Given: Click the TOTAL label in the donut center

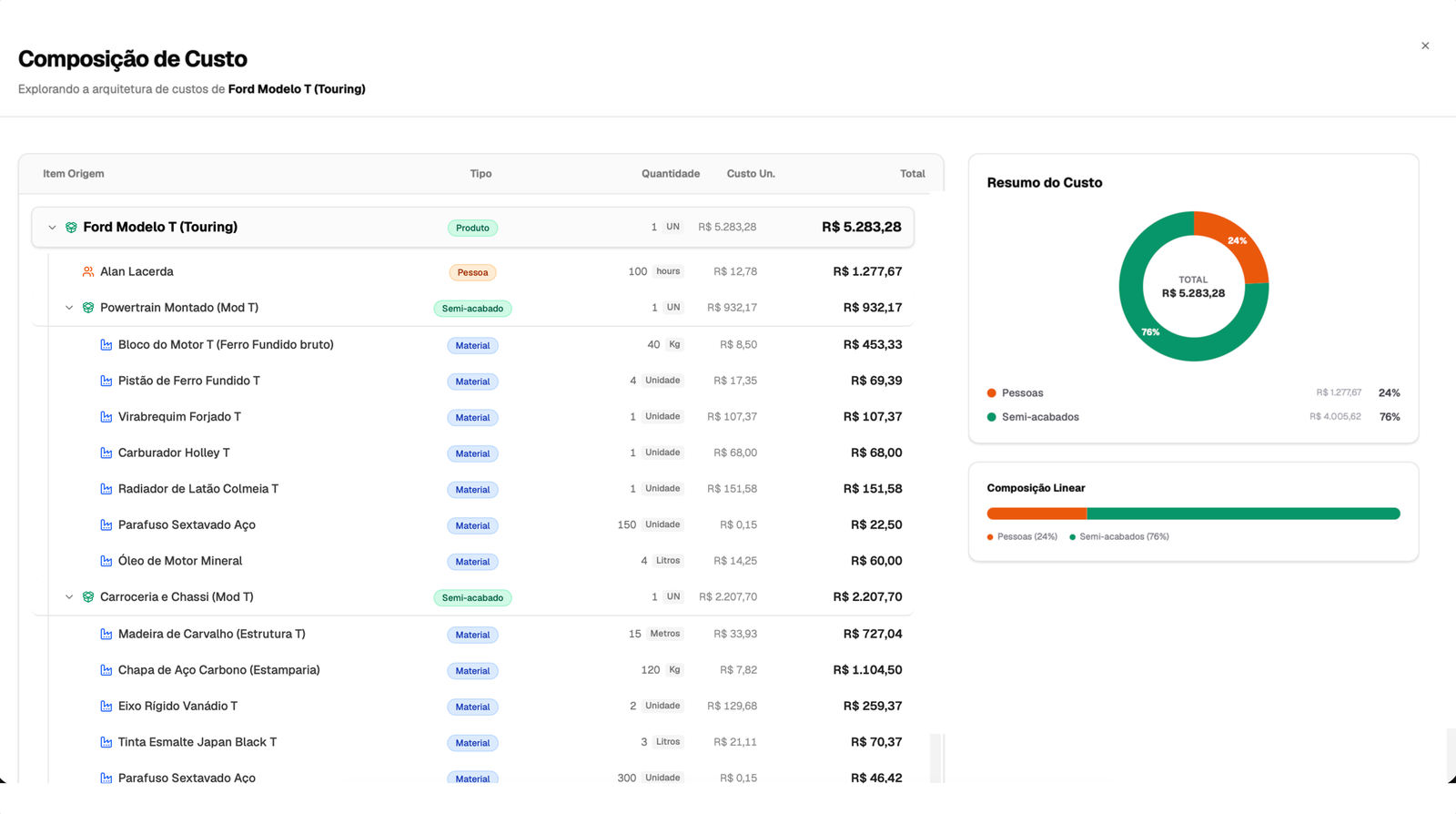Looking at the screenshot, I should [x=1193, y=280].
